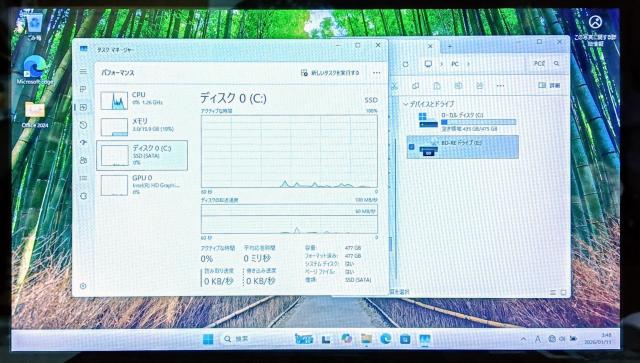Open App history page in Task Manager

click(x=83, y=125)
